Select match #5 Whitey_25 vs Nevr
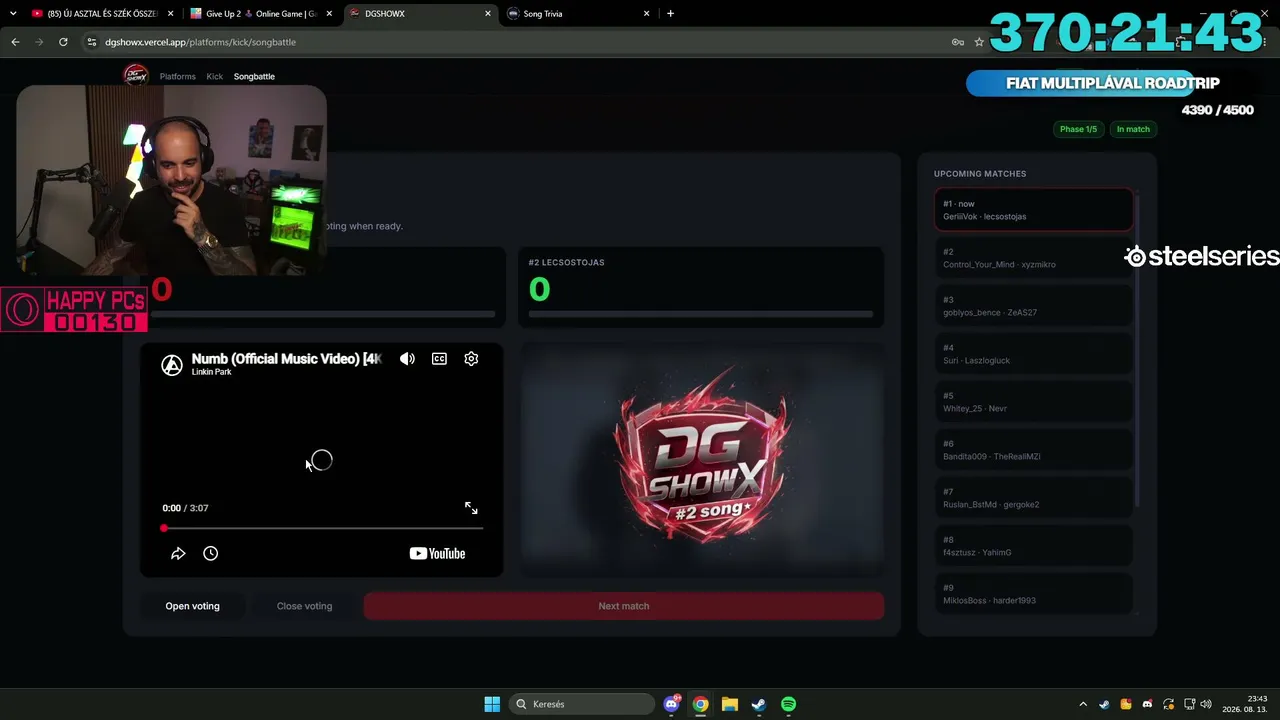This screenshot has width=1280, height=720. [1034, 402]
